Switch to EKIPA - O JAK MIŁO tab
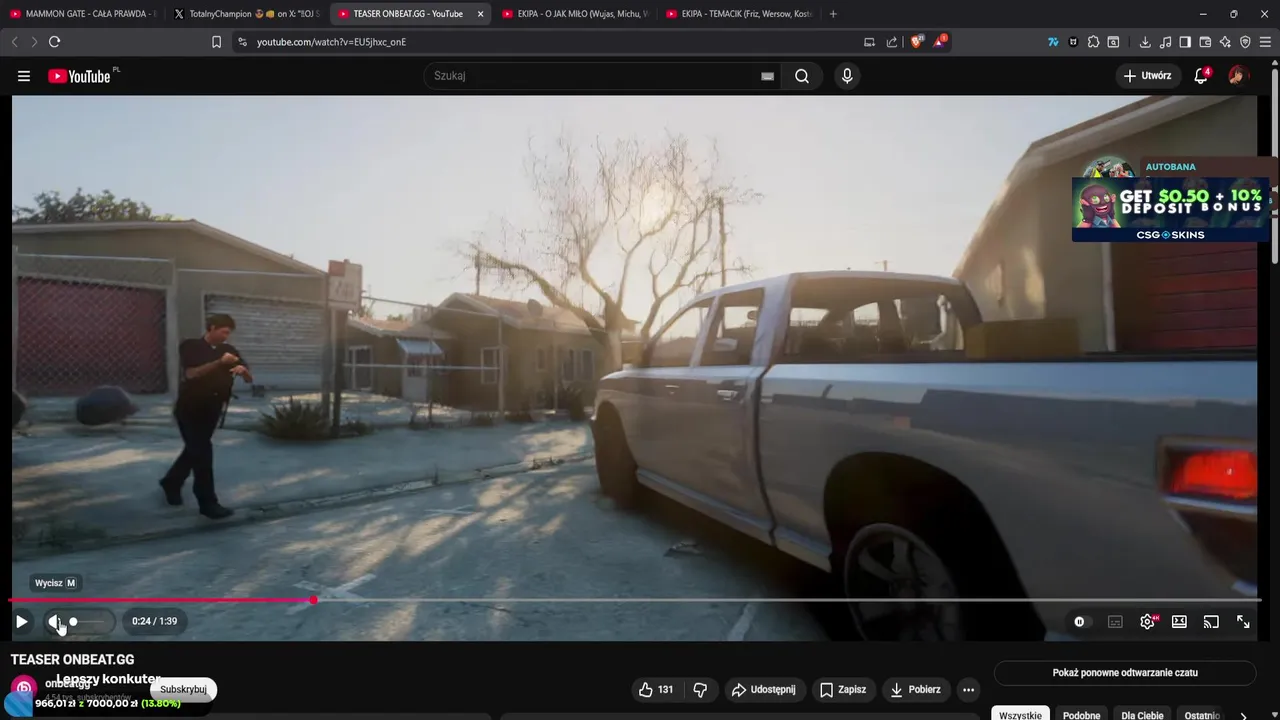Viewport: 1280px width, 720px height. point(574,14)
